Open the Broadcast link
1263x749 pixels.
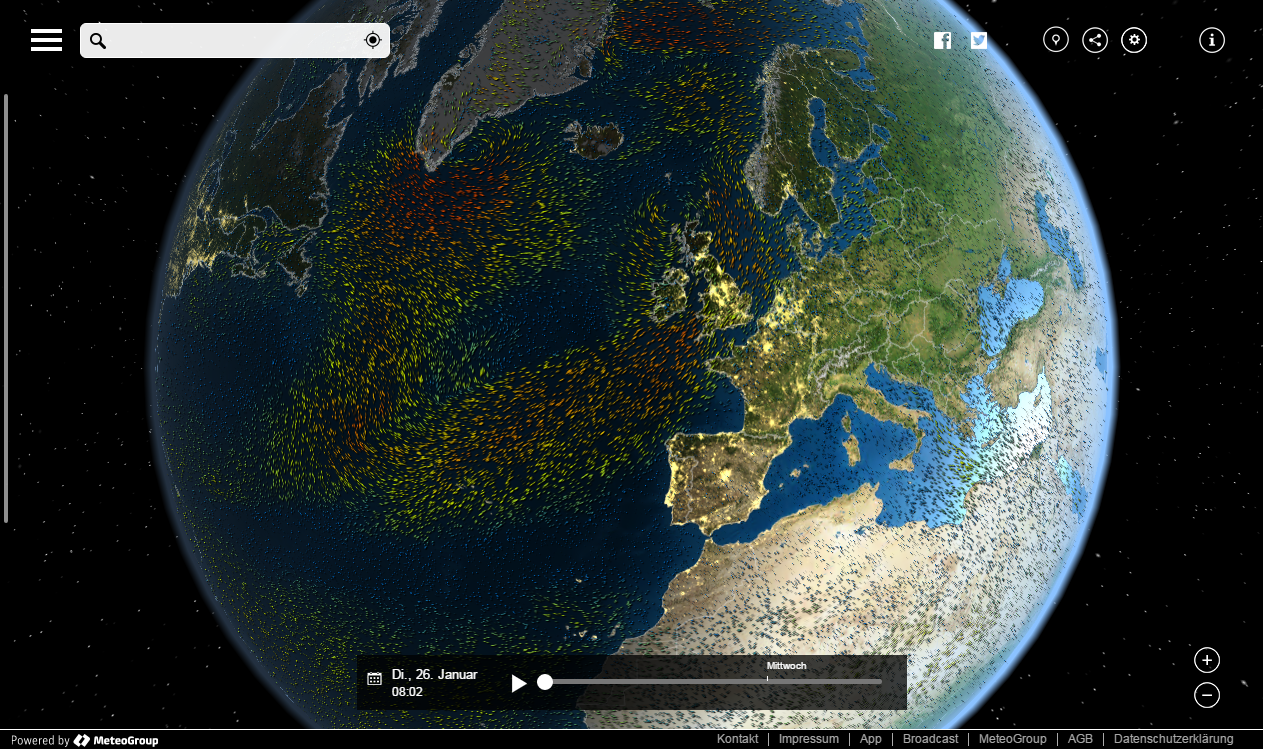point(931,739)
